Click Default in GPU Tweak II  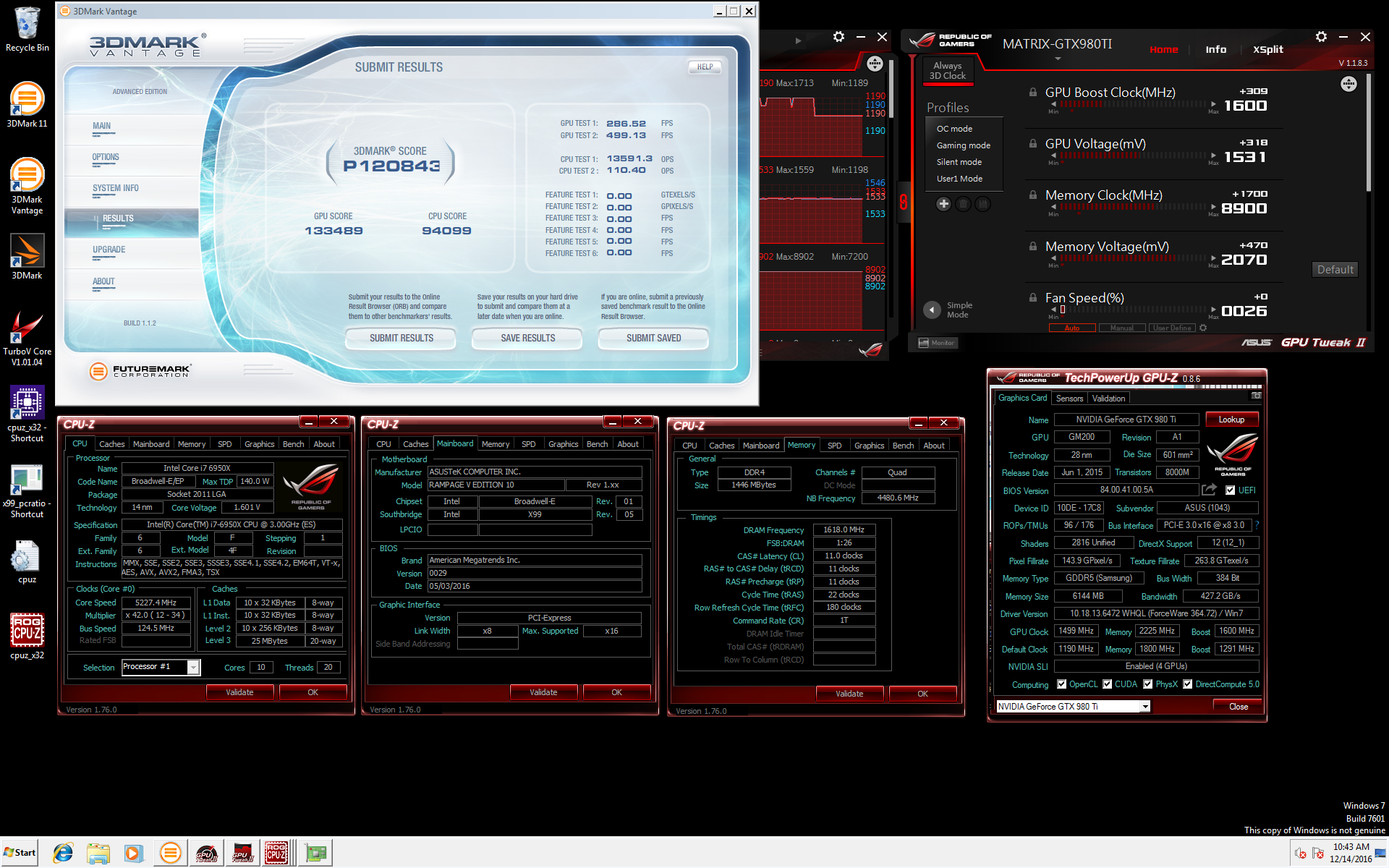[1335, 269]
